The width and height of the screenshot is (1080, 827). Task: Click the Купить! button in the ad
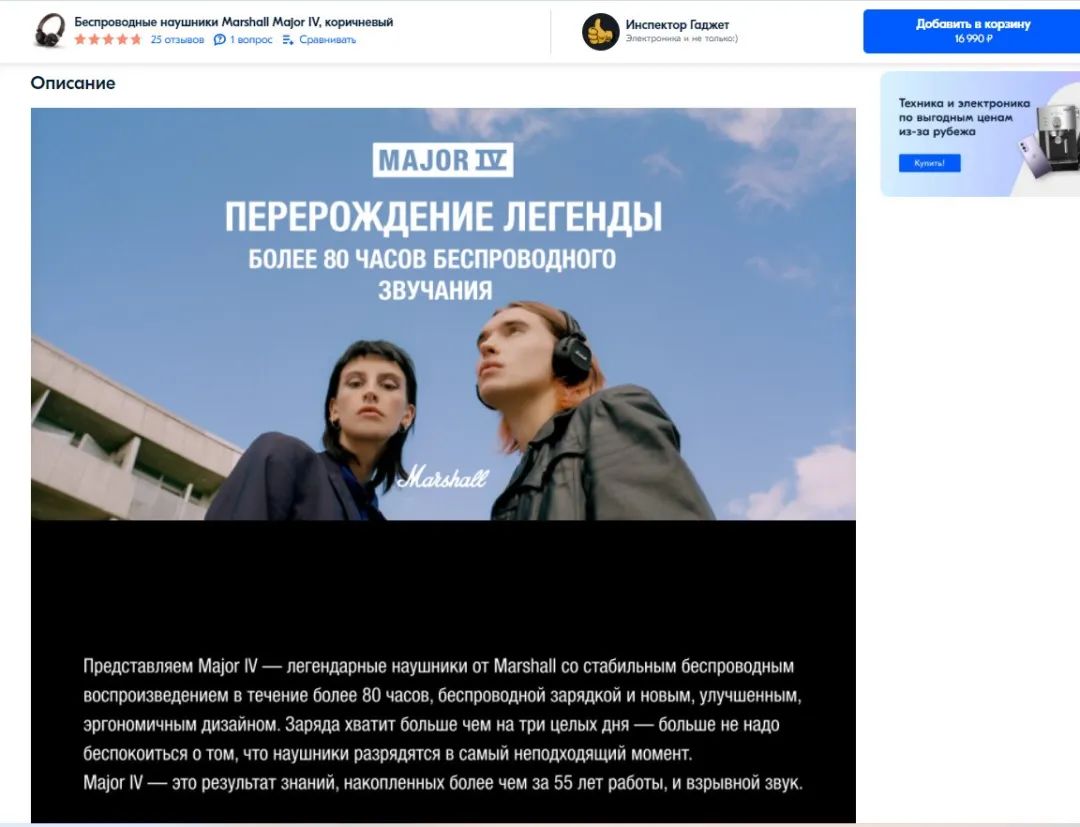(x=929, y=163)
